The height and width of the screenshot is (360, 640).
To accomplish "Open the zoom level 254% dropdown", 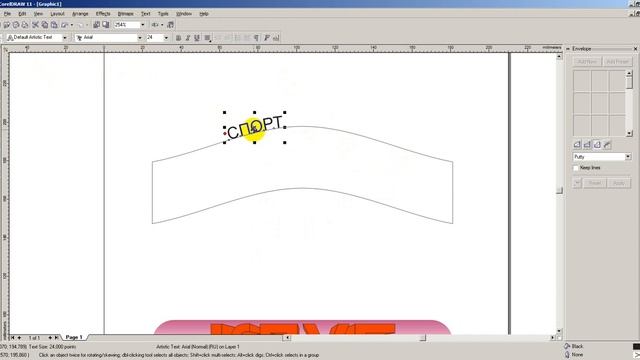I will (x=142, y=25).
